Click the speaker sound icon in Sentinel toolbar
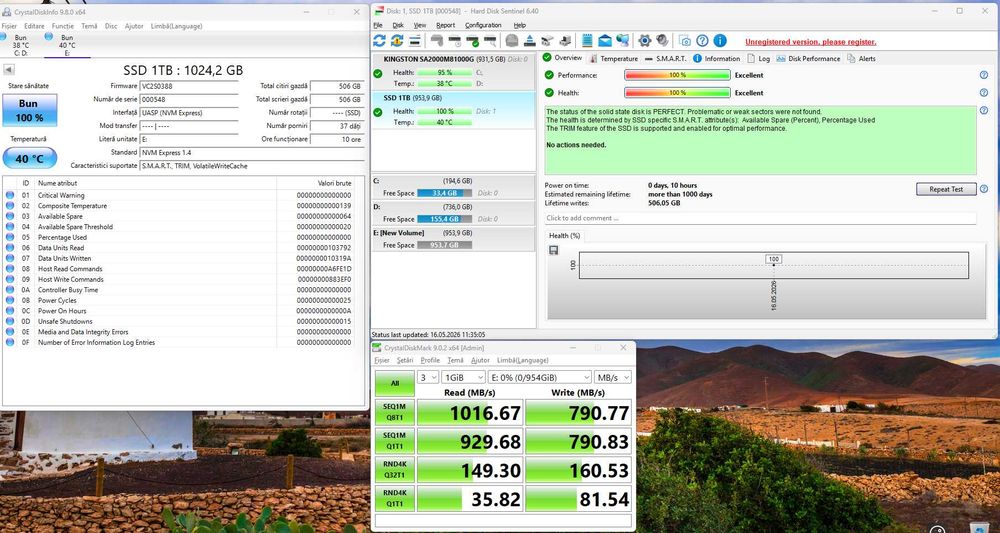 coord(663,41)
